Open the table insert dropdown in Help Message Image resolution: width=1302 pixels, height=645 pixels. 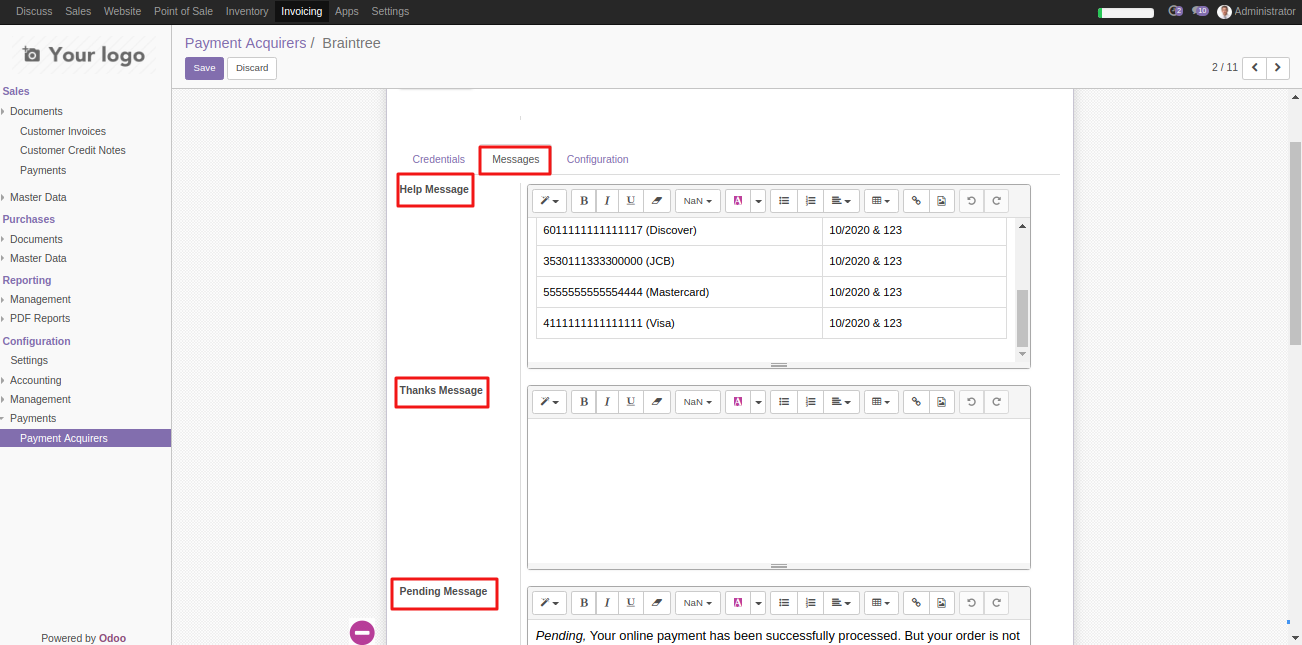click(880, 200)
